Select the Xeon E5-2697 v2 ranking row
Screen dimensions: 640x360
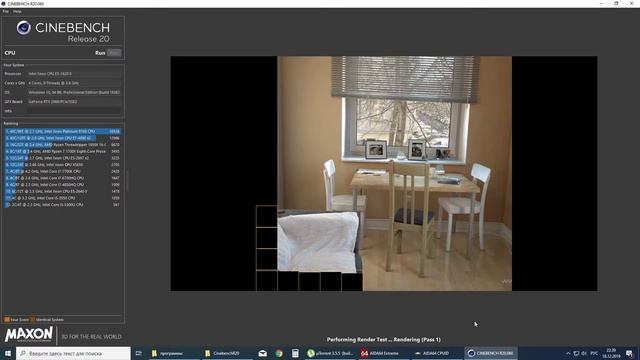pyautogui.click(x=63, y=158)
